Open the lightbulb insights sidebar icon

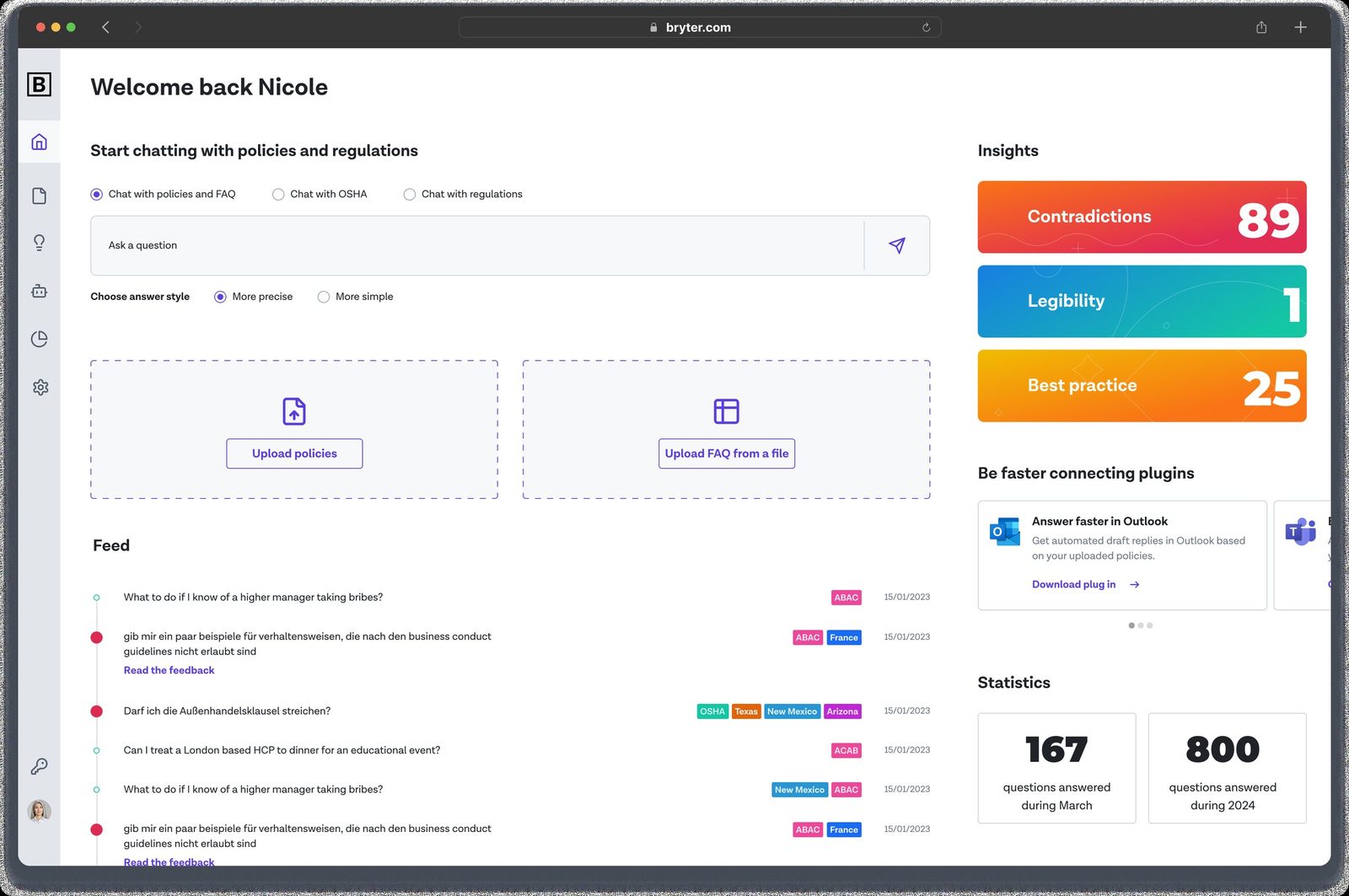tap(39, 243)
